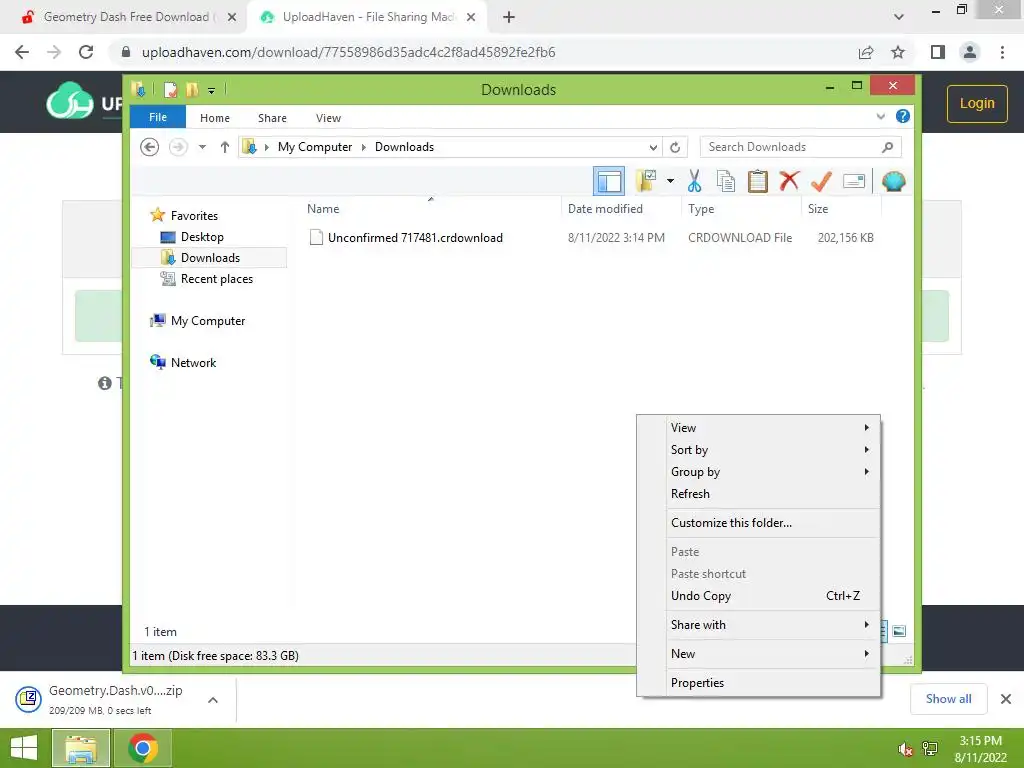Go forward in Explorer navigation

(x=178, y=147)
